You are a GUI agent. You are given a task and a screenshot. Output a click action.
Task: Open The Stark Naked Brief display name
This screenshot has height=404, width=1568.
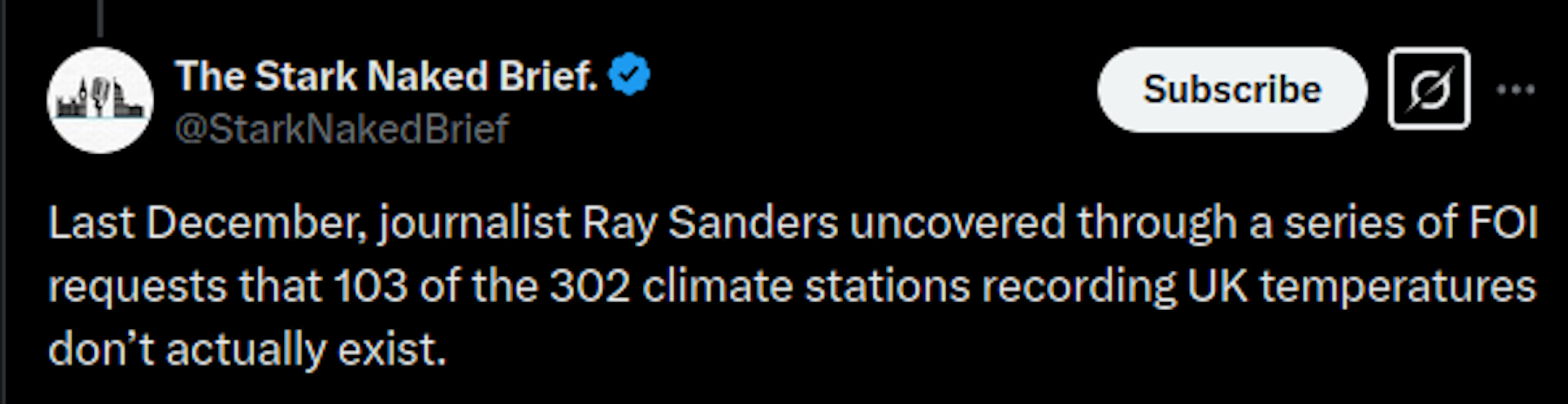pos(386,77)
